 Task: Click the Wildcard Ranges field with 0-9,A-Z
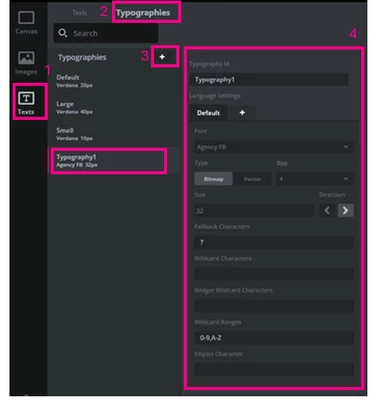(274, 338)
